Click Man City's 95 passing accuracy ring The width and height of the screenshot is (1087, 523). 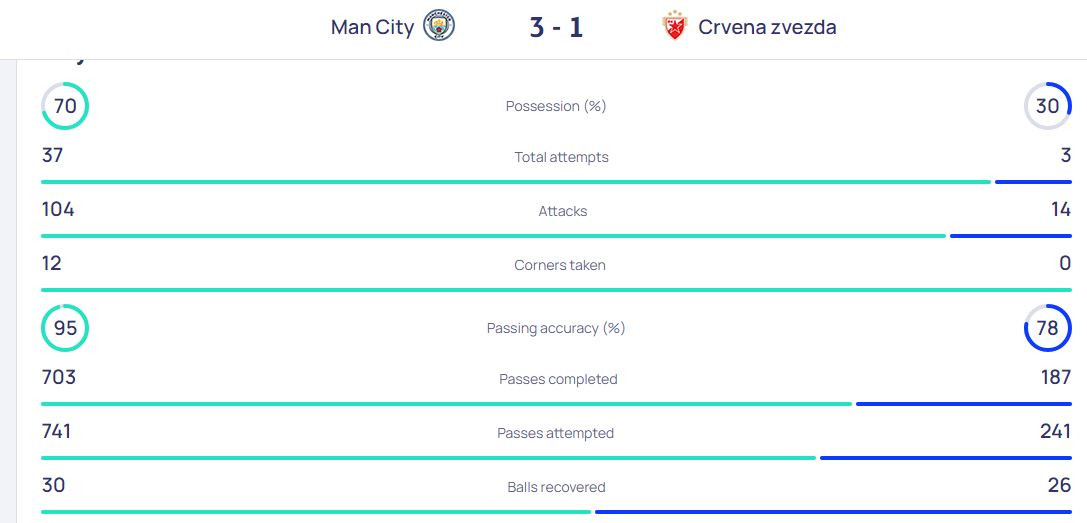point(65,327)
